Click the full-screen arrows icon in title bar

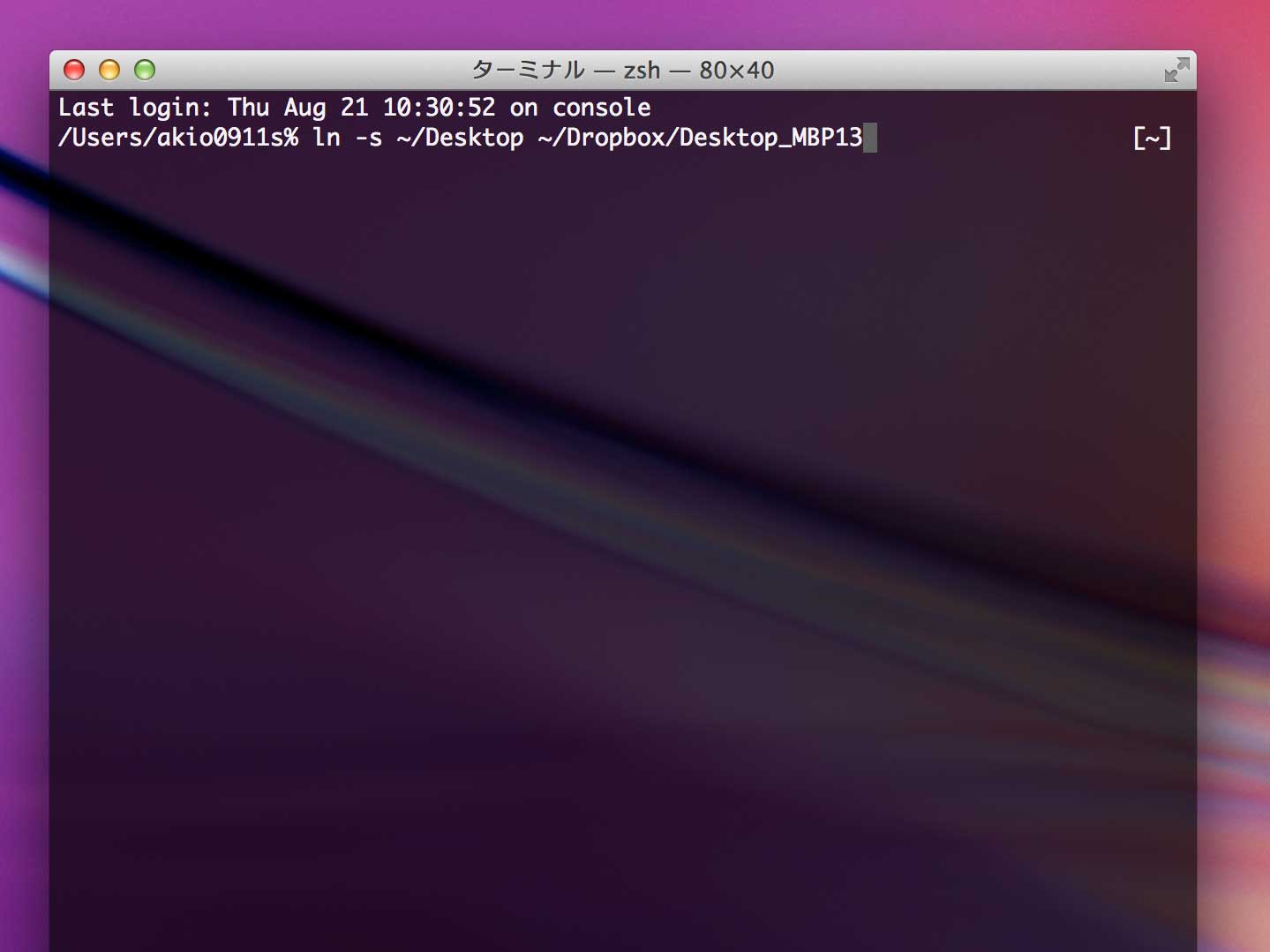[x=1176, y=70]
